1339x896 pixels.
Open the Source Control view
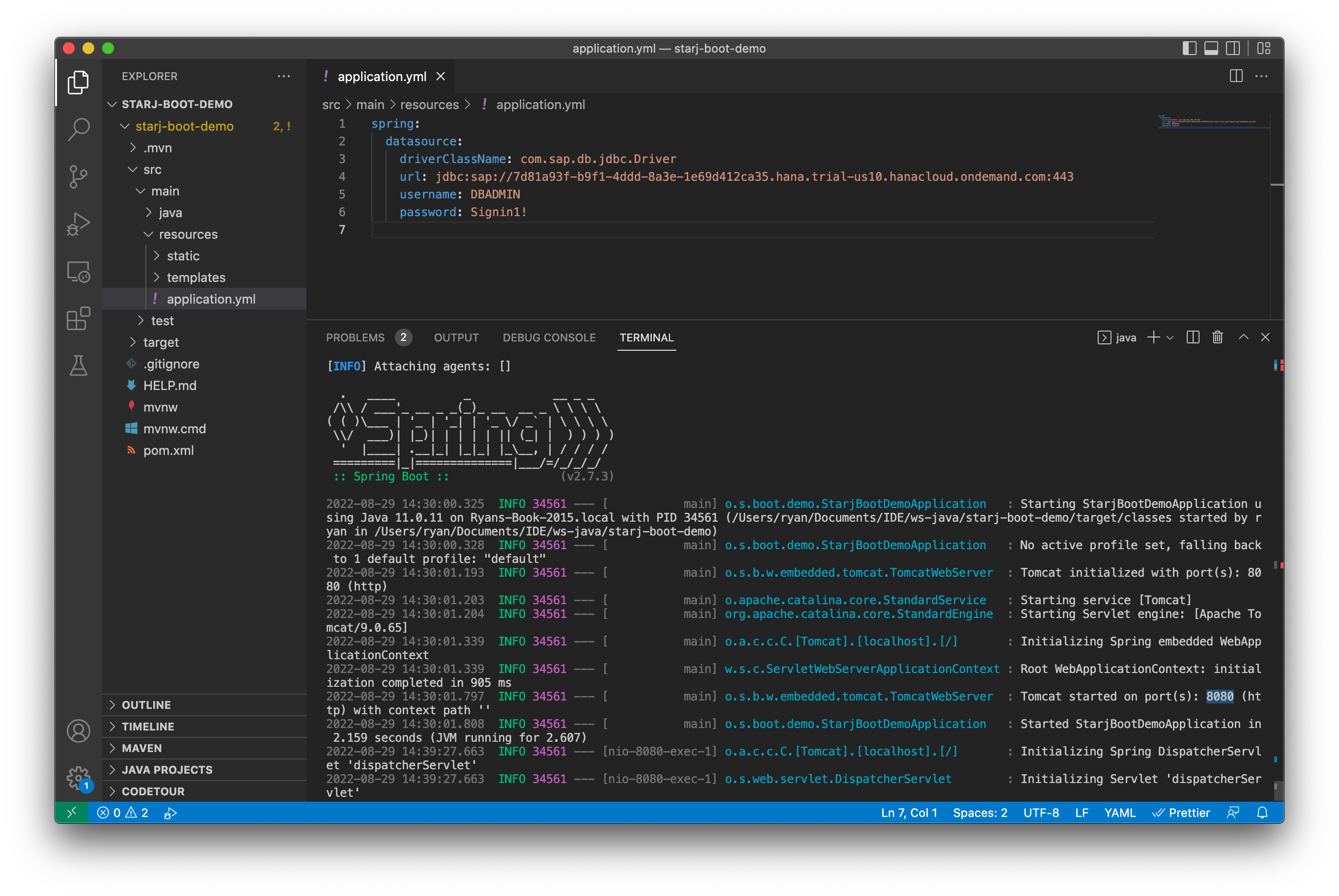pos(78,176)
